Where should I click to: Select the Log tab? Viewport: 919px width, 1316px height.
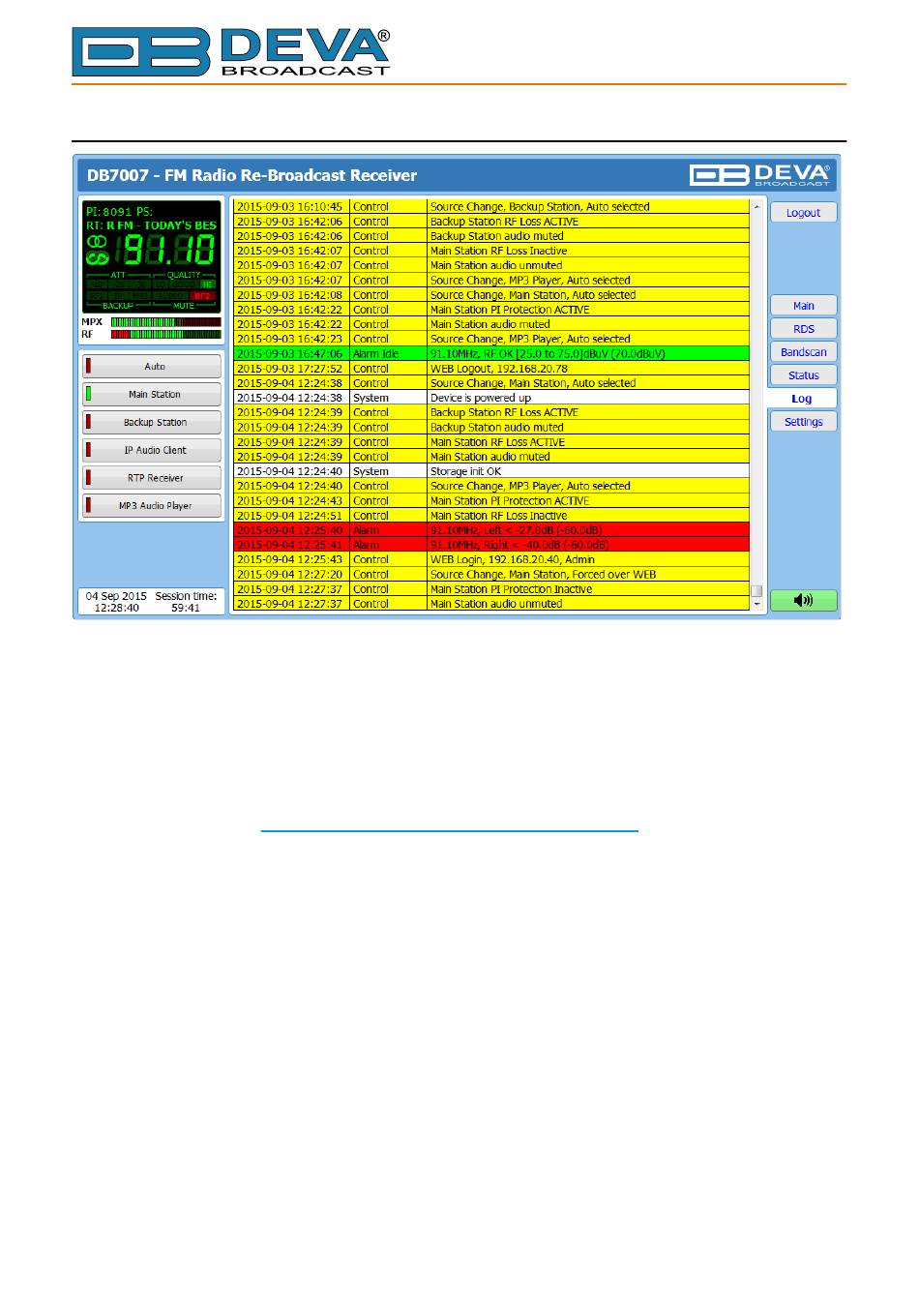tap(801, 399)
